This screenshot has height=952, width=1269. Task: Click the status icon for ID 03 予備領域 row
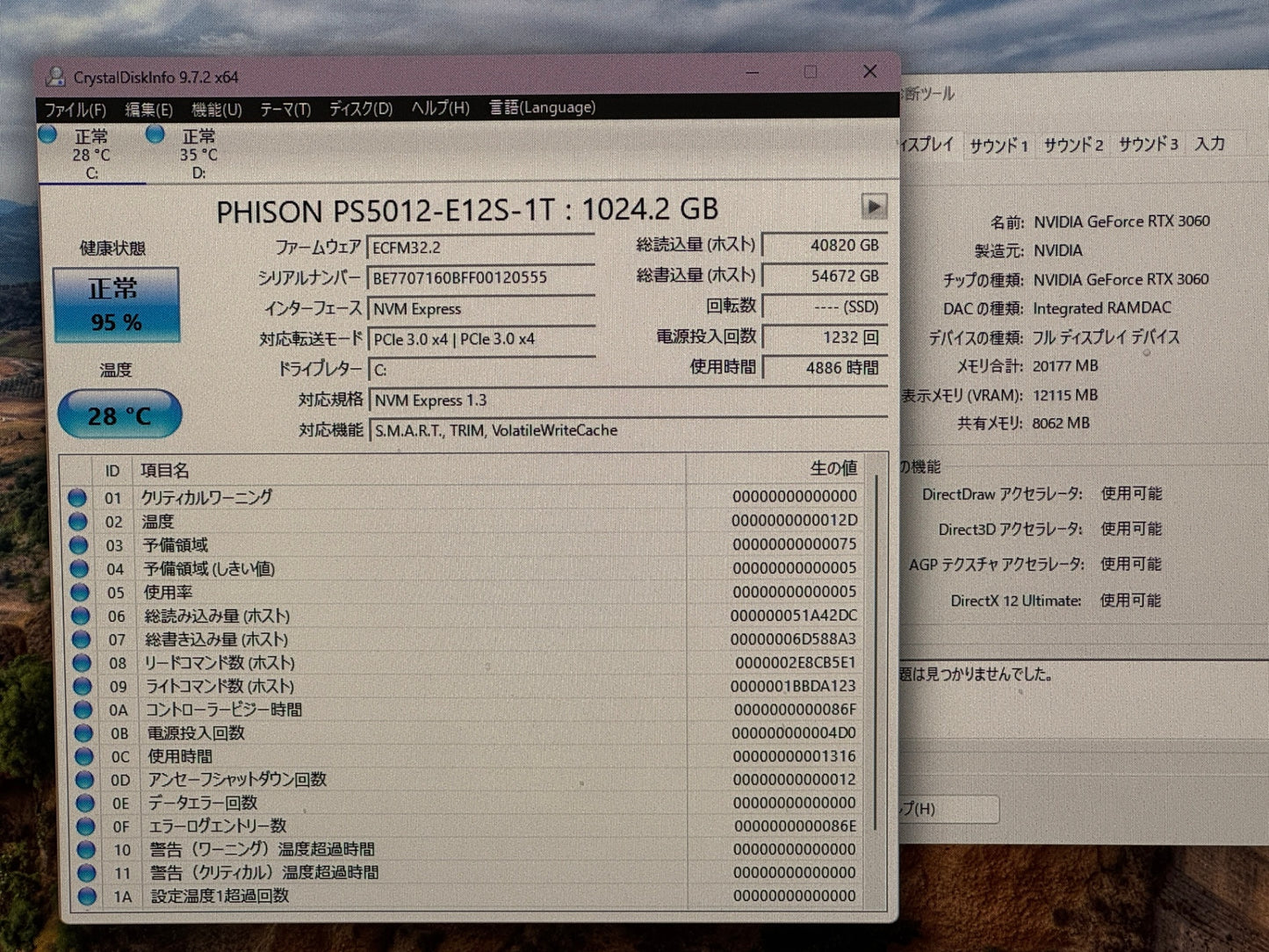79,545
